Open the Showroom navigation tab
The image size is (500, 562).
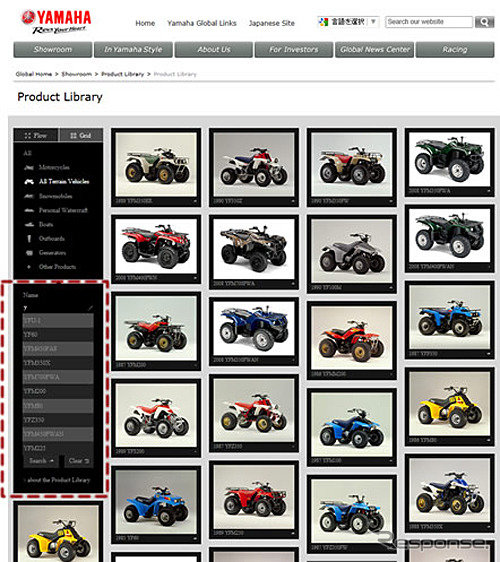pyautogui.click(x=53, y=49)
